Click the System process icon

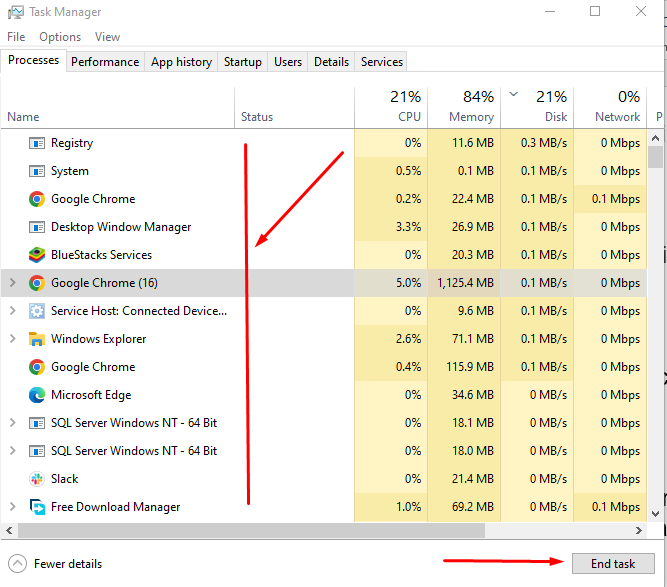(x=37, y=171)
